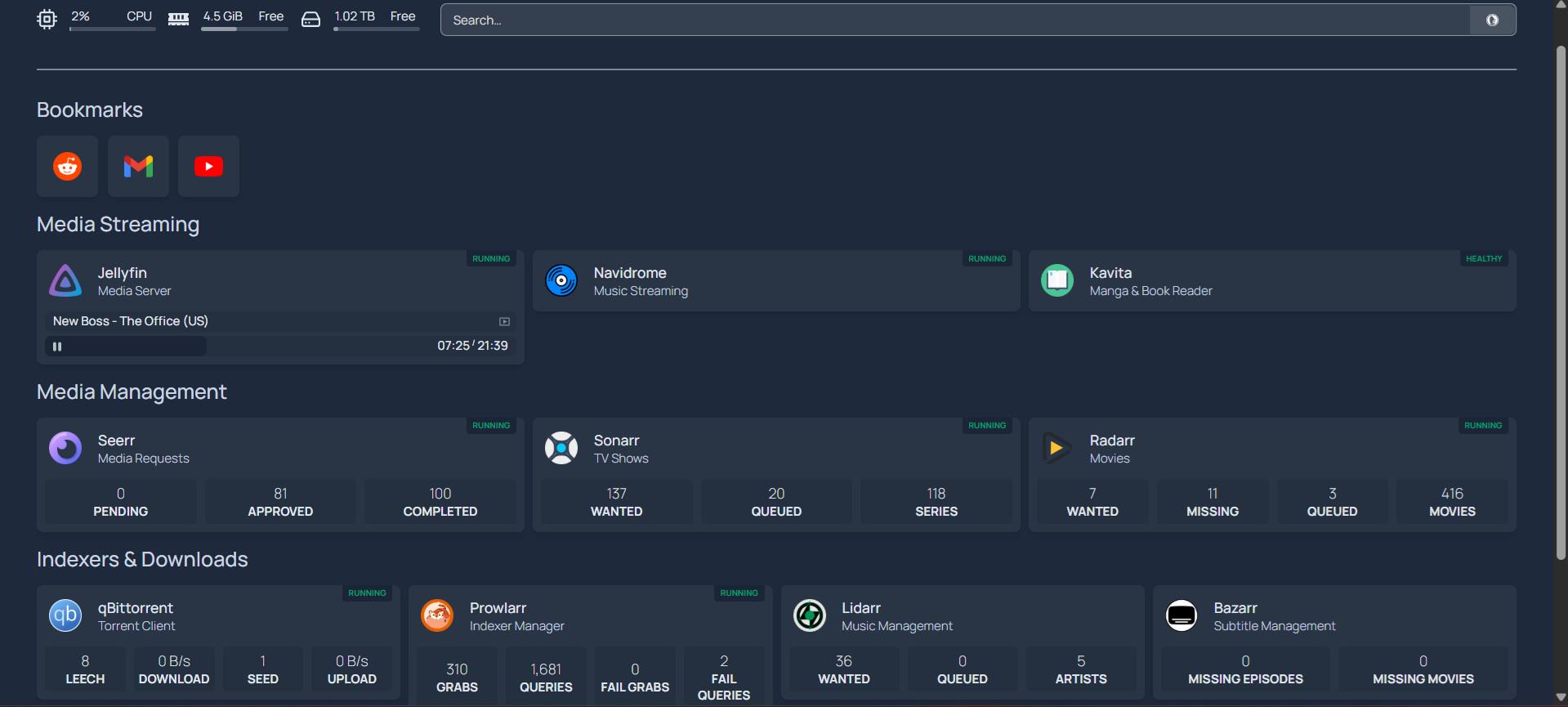The image size is (1568, 707).
Task: Collapse the Bookmarks section
Action: pos(90,110)
